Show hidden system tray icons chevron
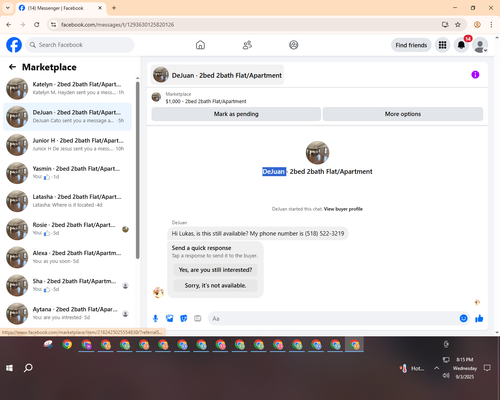 (x=436, y=368)
